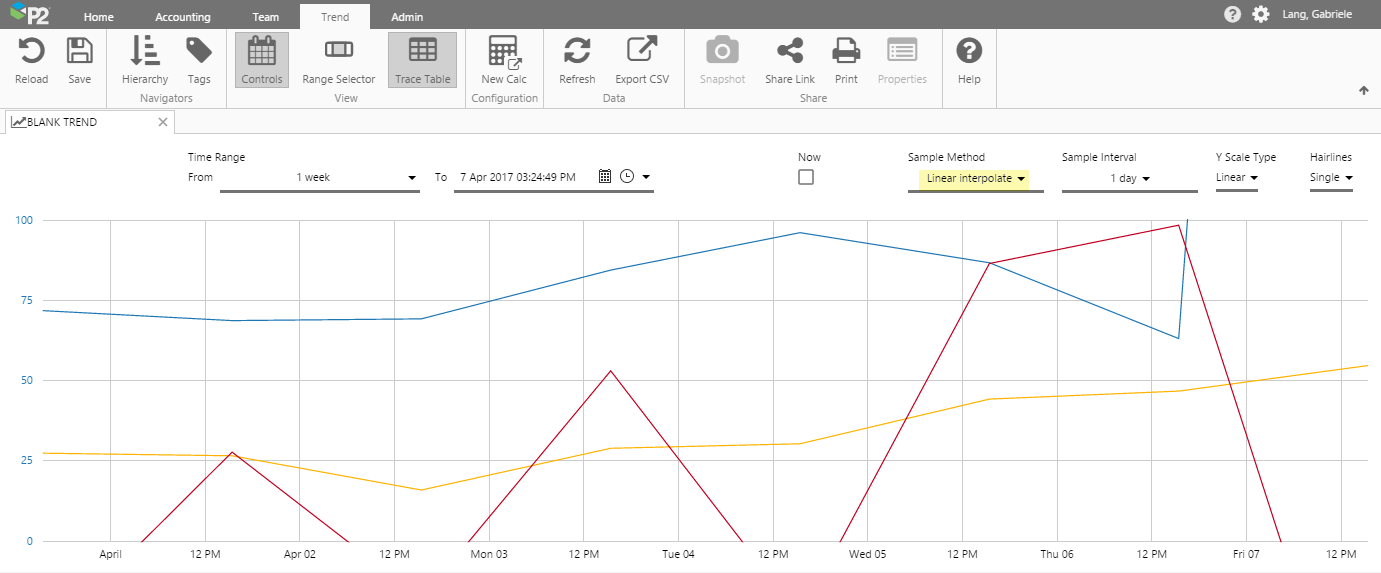Show the Range Selector slider

pos(338,60)
